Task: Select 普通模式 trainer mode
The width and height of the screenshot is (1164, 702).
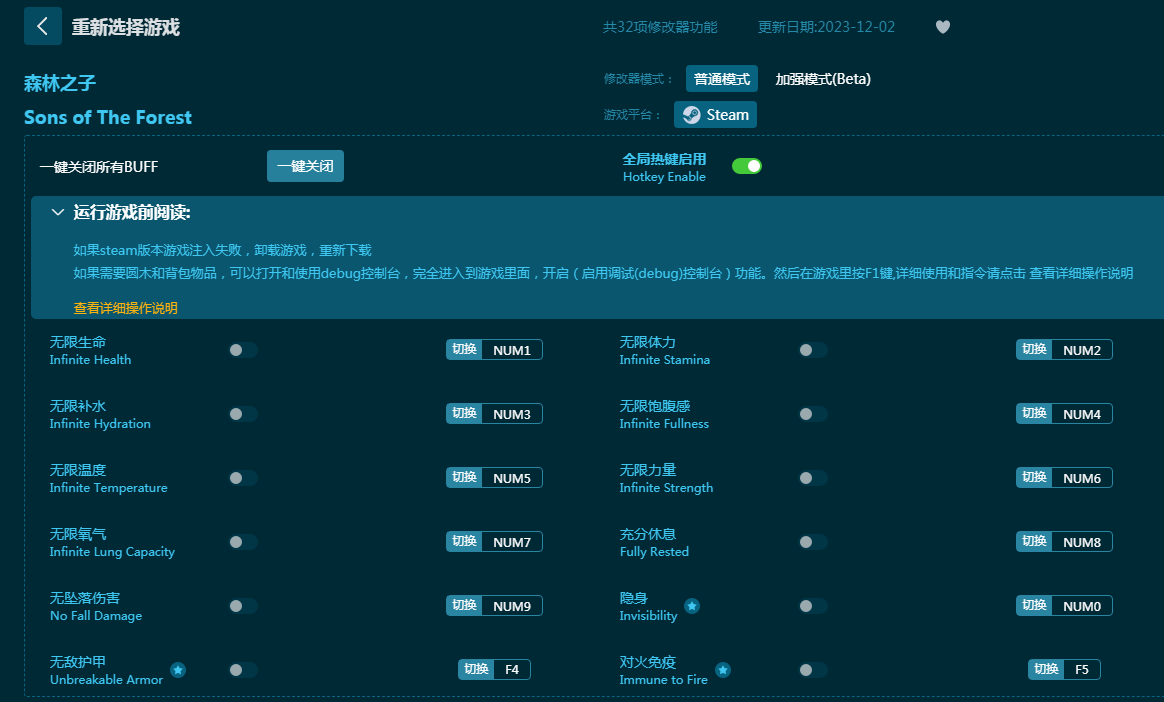Action: pyautogui.click(x=722, y=79)
